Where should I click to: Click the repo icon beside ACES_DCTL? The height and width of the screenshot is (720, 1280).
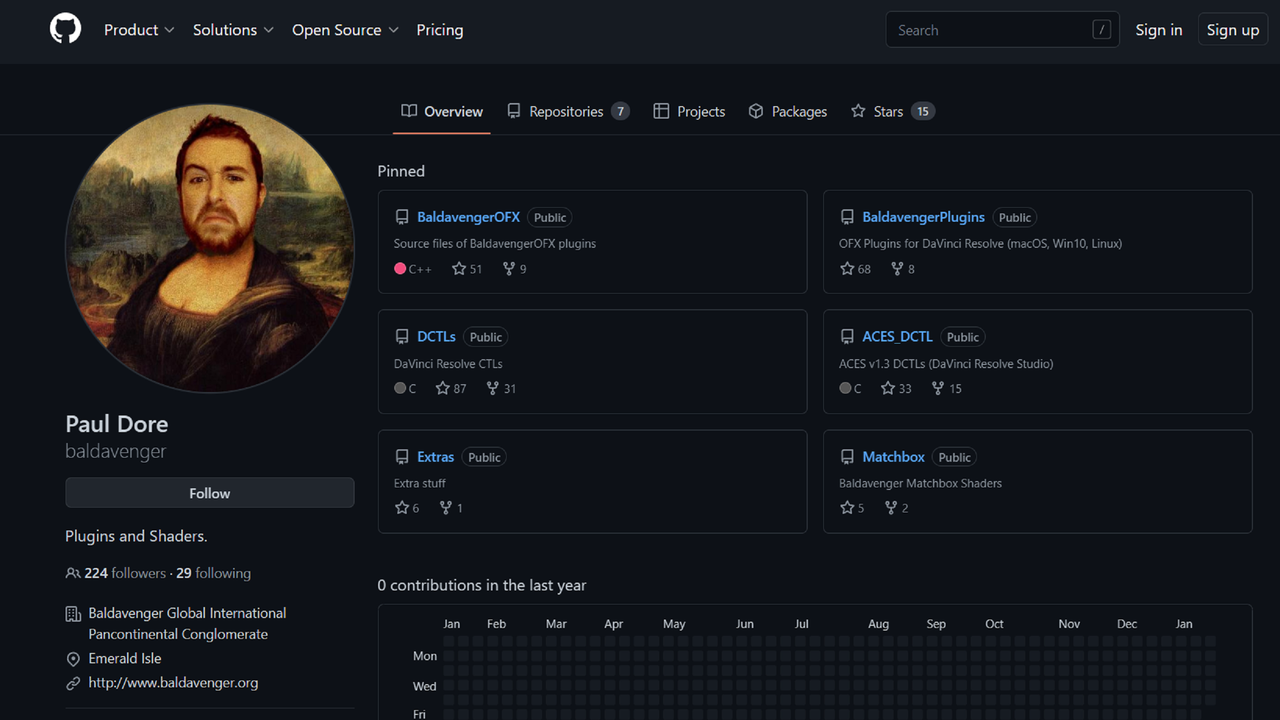[x=847, y=337]
